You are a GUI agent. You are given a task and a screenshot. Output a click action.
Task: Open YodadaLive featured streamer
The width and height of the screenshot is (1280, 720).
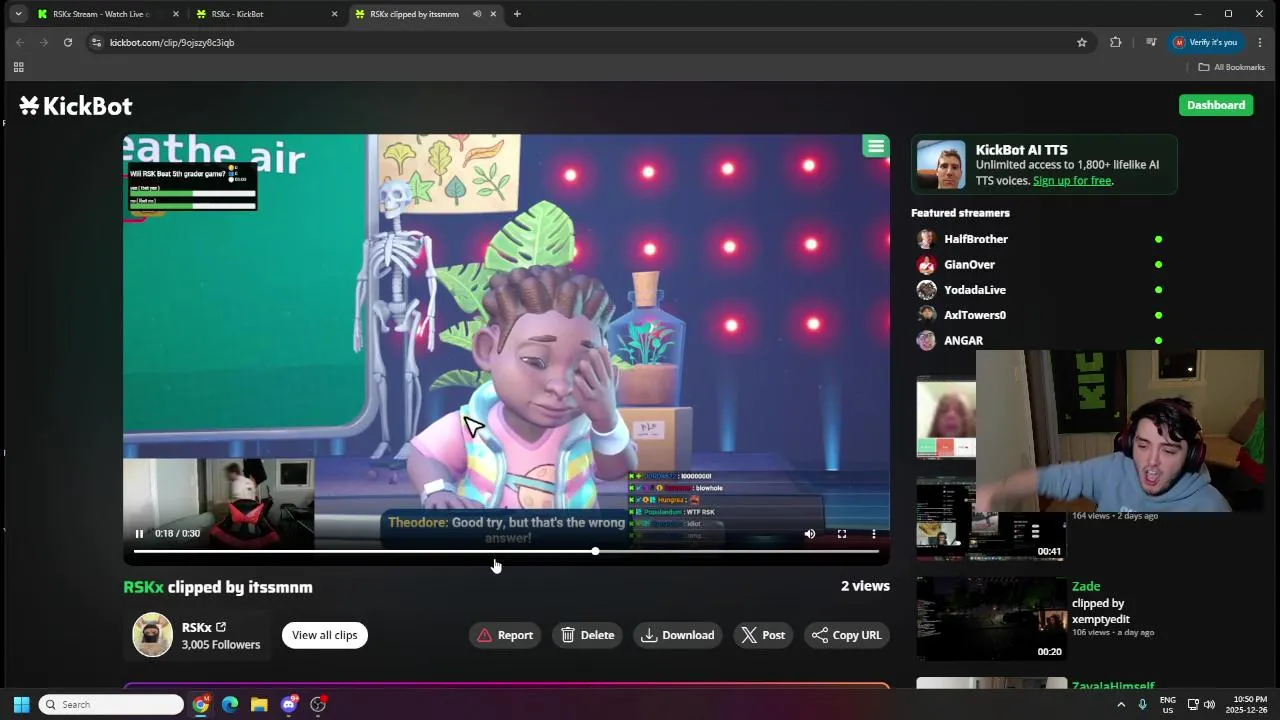975,290
